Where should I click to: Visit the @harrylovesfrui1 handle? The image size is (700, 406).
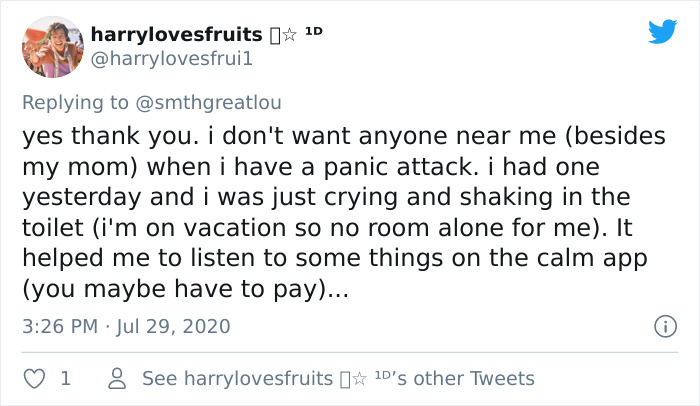tap(171, 61)
